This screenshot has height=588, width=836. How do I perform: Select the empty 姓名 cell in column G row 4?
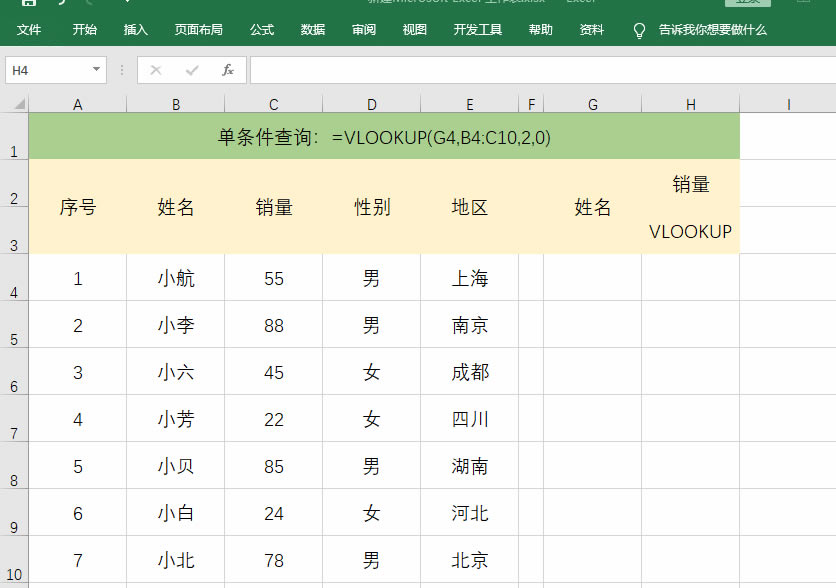[x=592, y=278]
